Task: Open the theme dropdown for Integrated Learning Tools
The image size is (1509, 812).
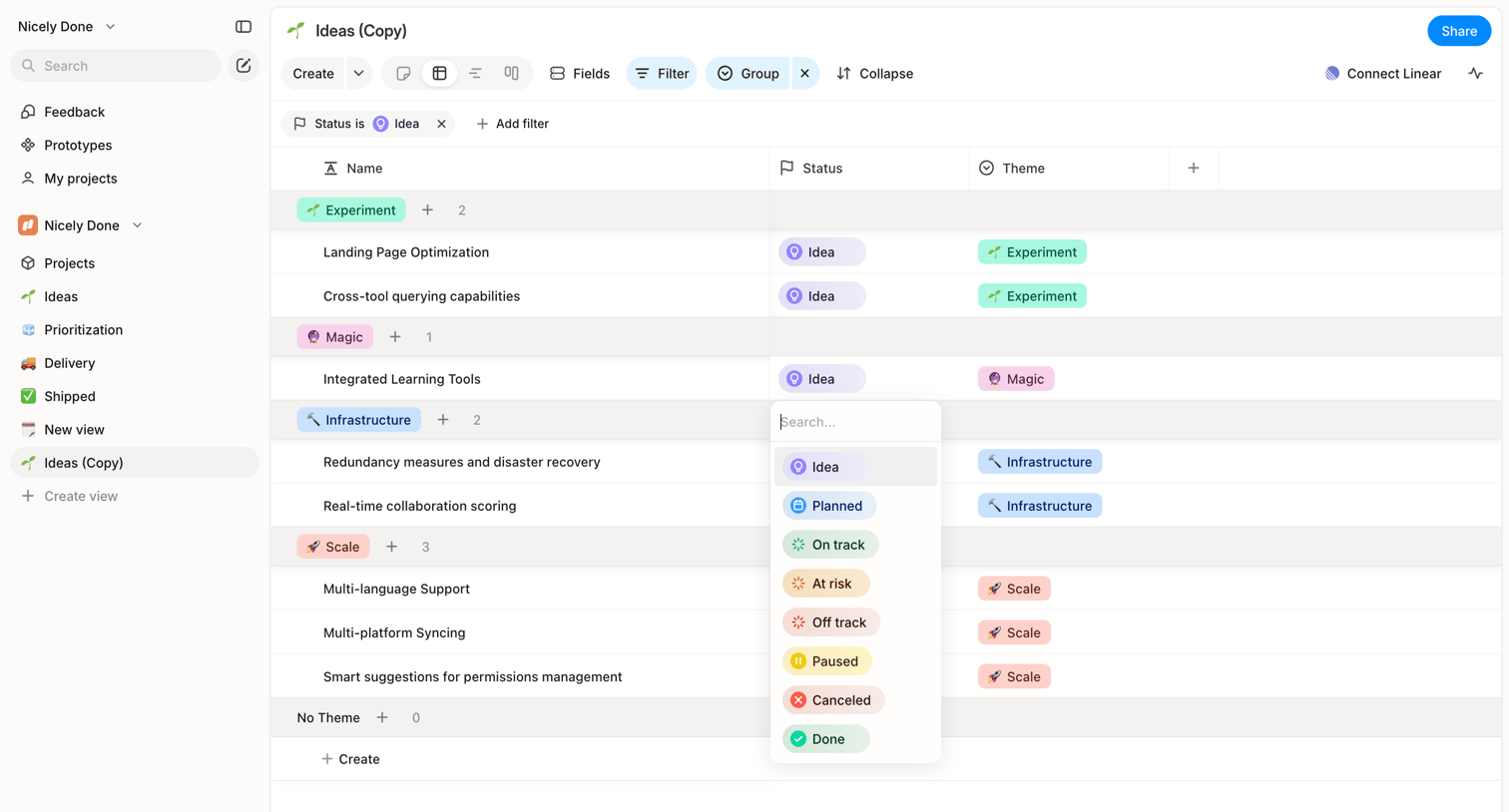Action: tap(1015, 379)
